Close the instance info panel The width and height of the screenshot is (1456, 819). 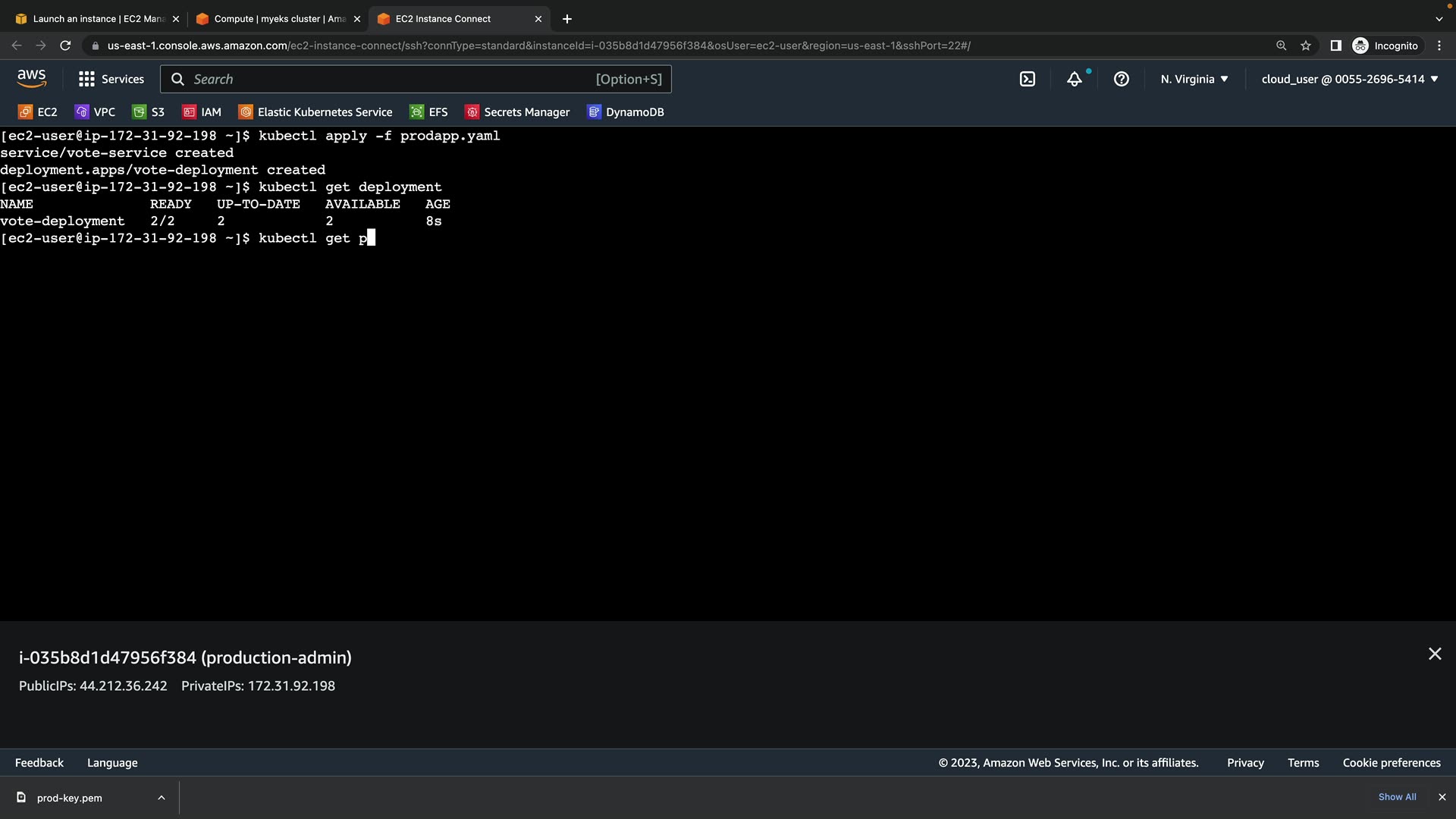pyautogui.click(x=1435, y=654)
